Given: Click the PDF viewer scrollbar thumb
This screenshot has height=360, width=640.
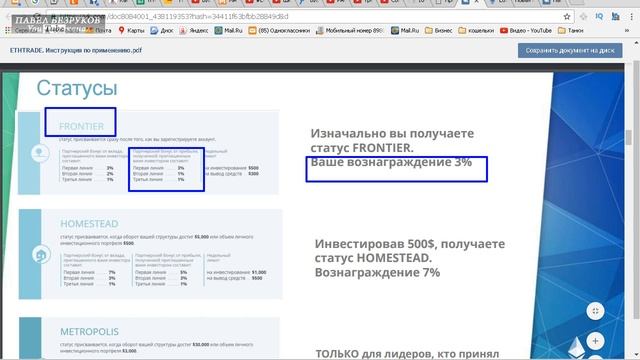Looking at the screenshot, I should pos(629,138).
